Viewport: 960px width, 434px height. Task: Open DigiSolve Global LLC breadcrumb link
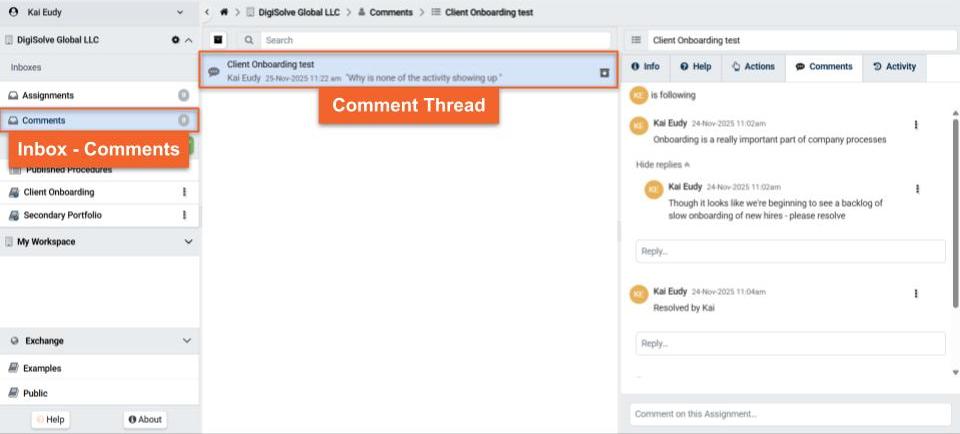[x=298, y=12]
